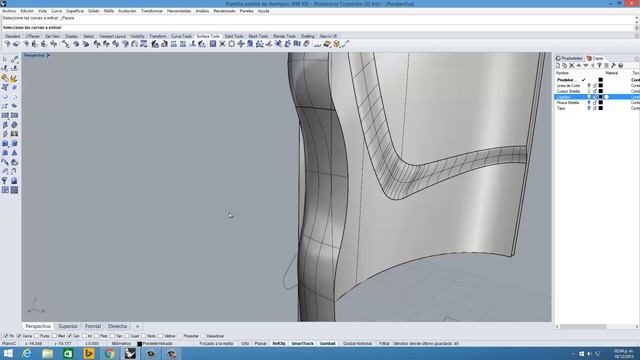Open the Derecha viewport tab
This screenshot has width=640, height=360.
tap(118, 327)
